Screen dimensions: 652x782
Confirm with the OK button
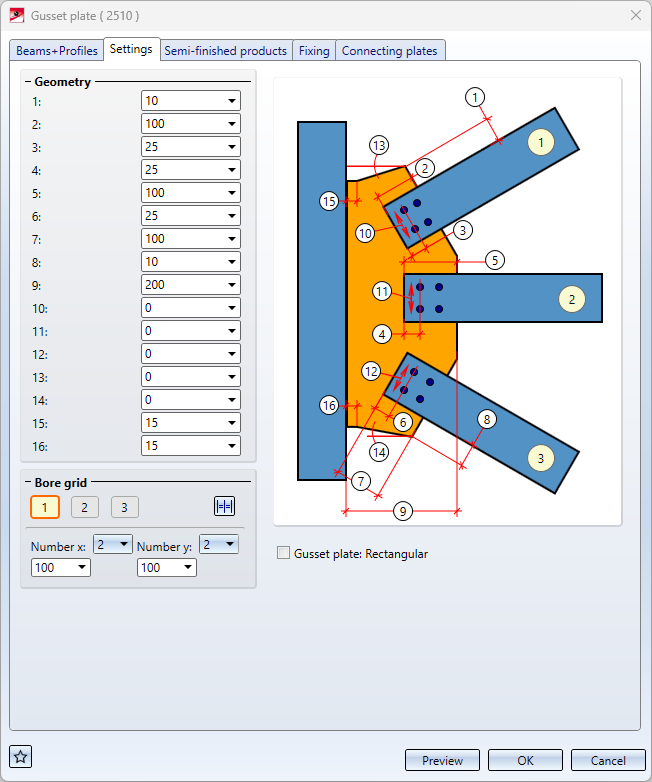point(525,760)
